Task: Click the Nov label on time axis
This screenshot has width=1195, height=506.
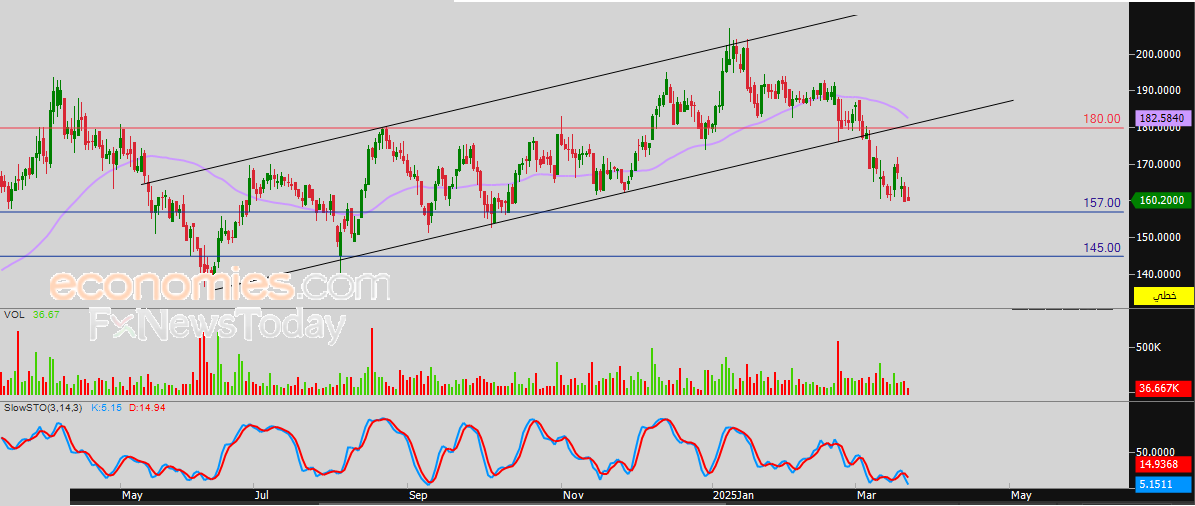Action: click(x=575, y=496)
